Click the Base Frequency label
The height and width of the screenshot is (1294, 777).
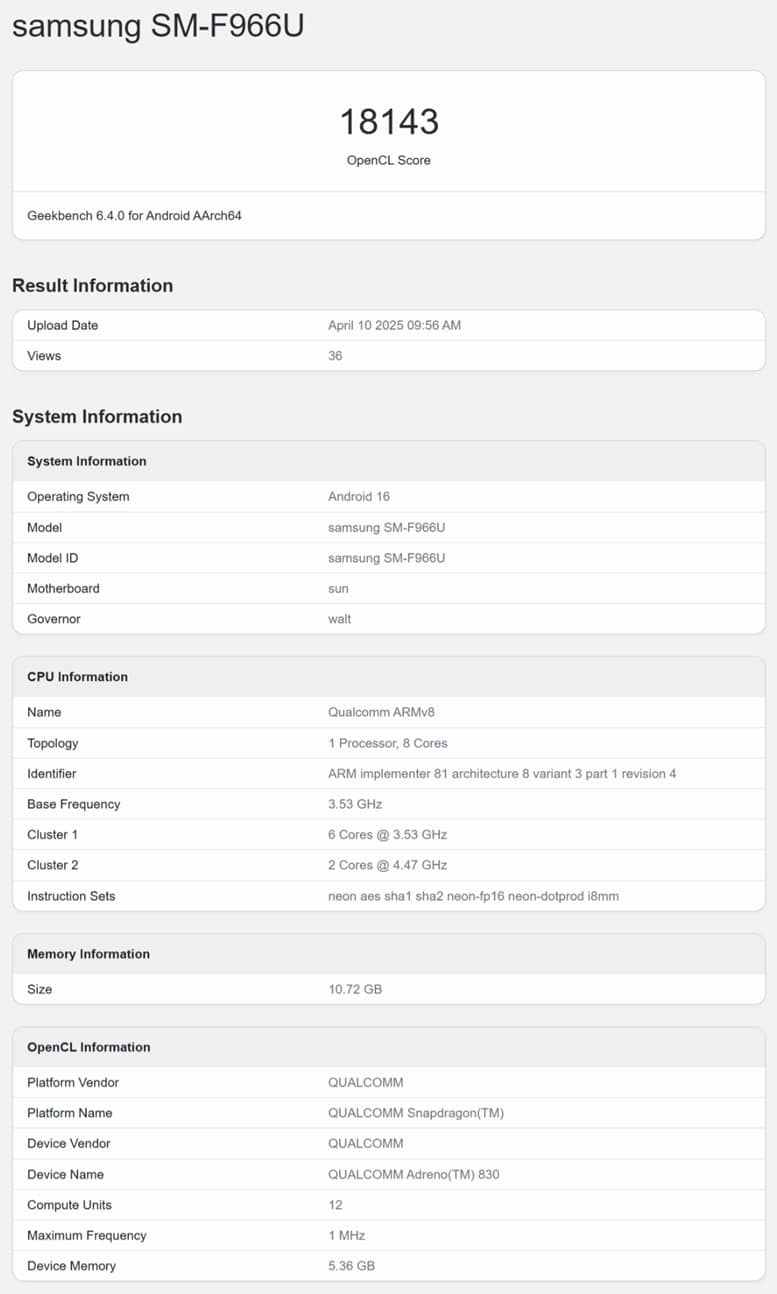tap(73, 804)
